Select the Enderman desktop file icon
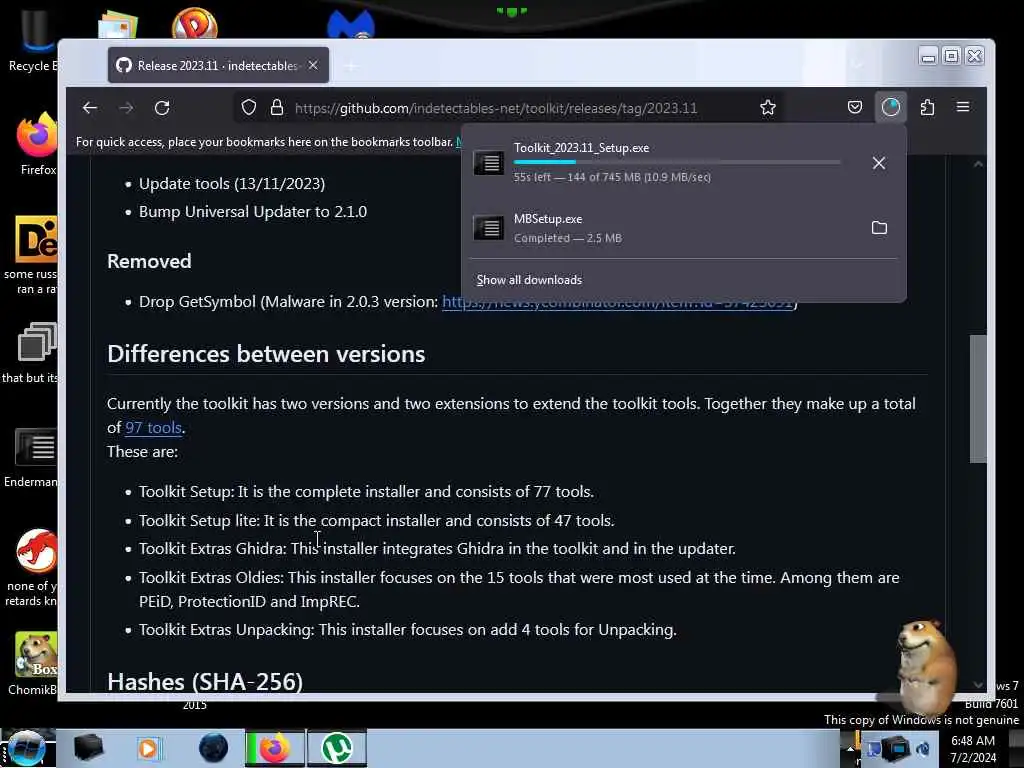Screen dimensions: 1024x768 (31, 458)
